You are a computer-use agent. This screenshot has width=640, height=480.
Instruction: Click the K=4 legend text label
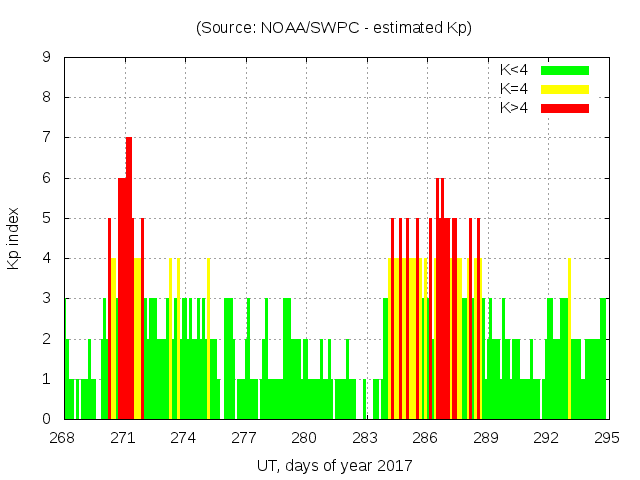pos(514,89)
